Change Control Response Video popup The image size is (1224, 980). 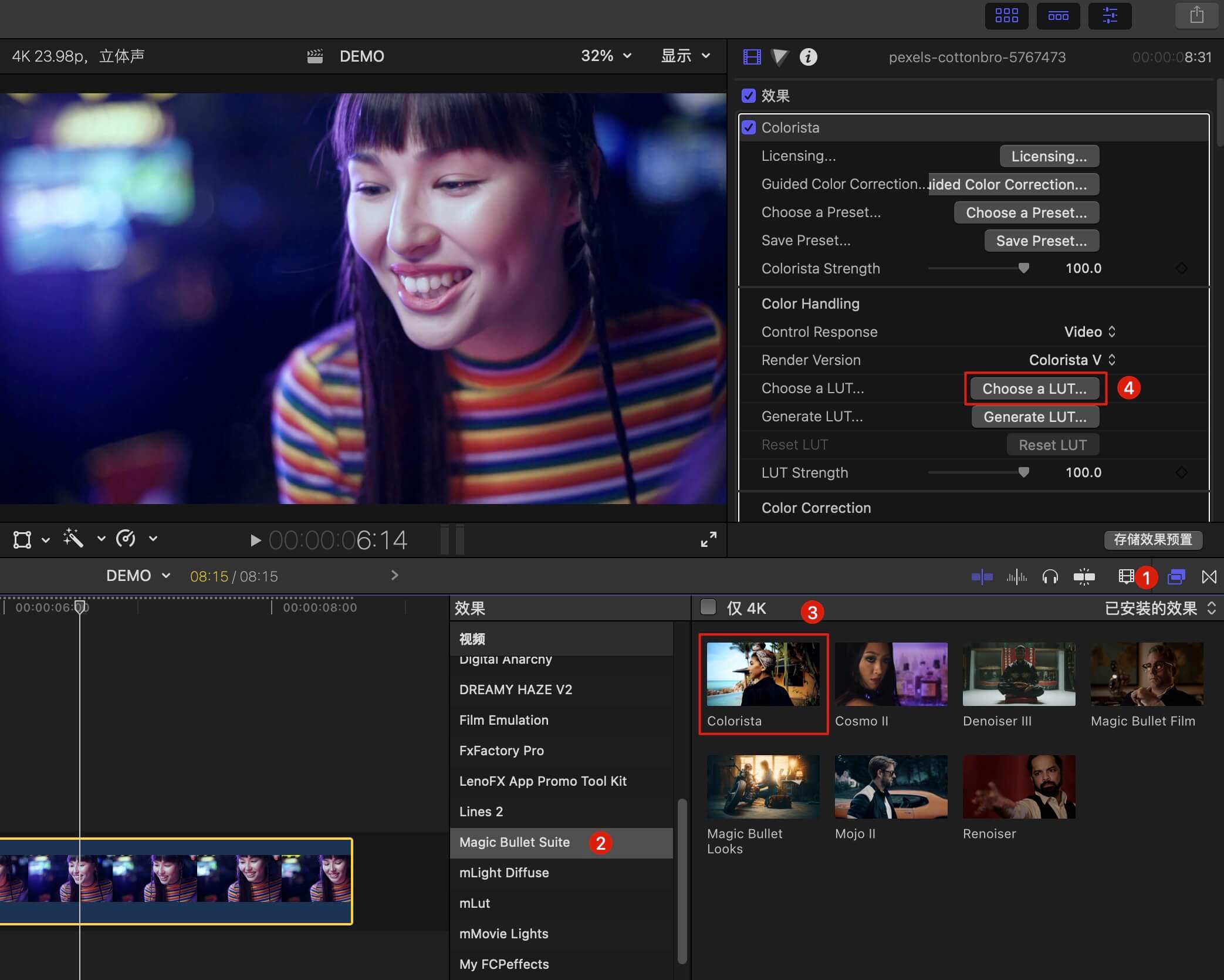click(1090, 332)
